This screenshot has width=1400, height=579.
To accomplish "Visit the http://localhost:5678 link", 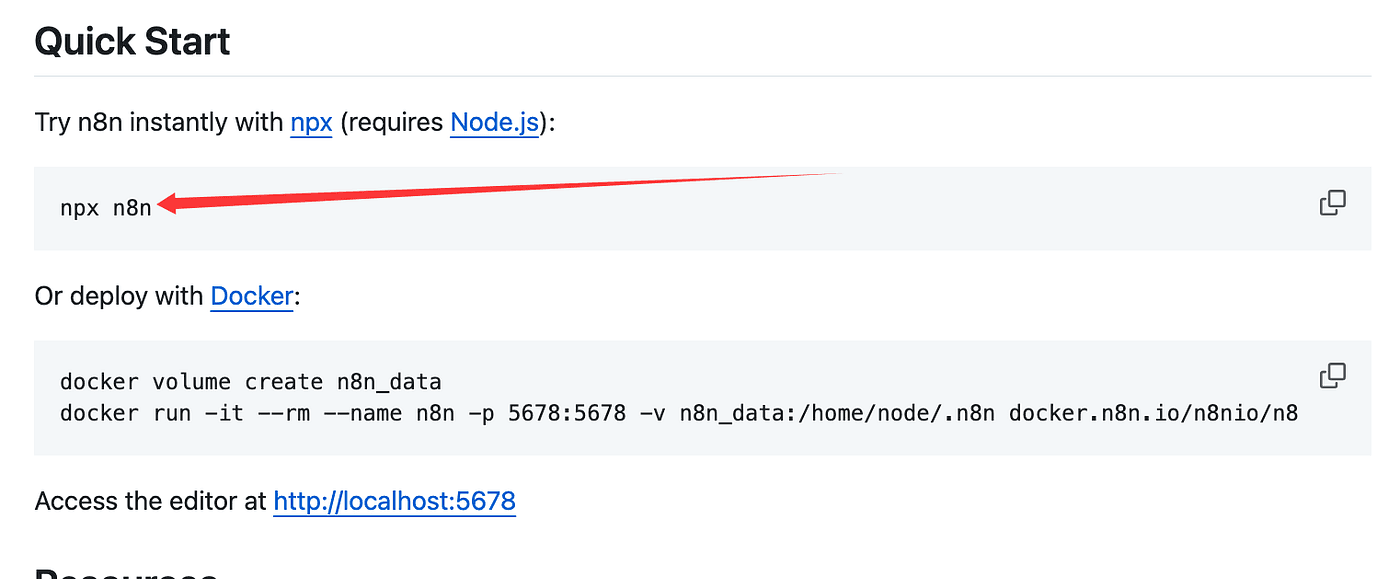I will [394, 500].
